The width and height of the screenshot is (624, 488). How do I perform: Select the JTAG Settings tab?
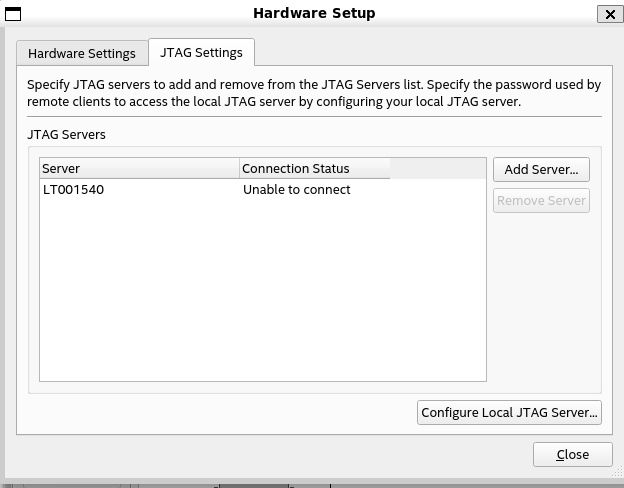tap(201, 53)
